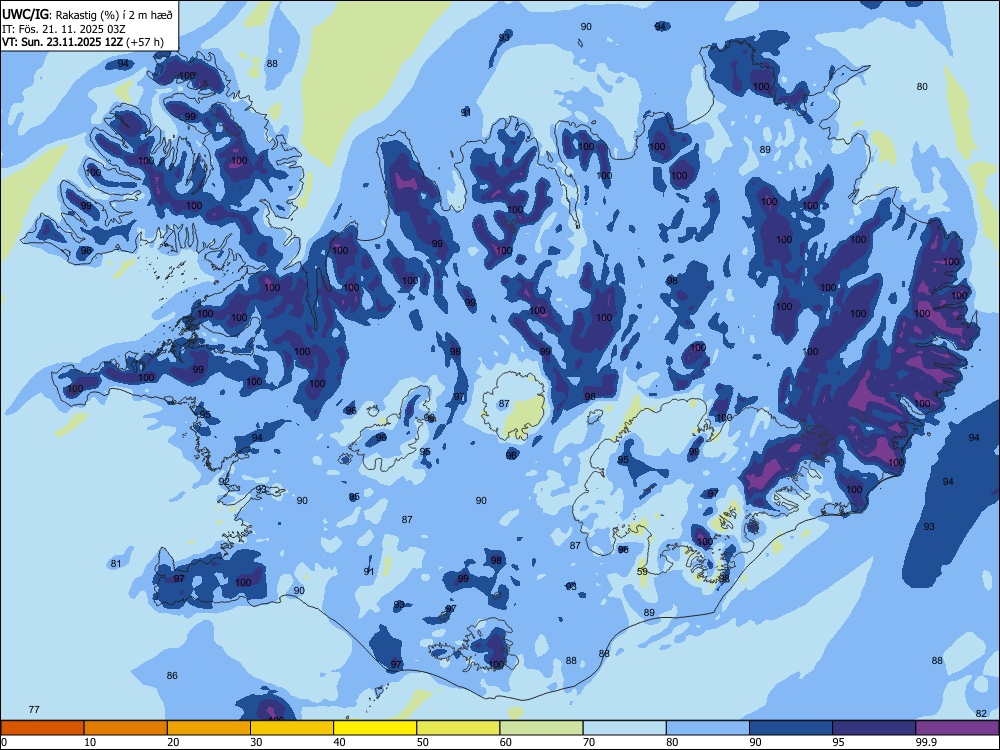Click the '50' tick label on the colour scale
Screen dimensions: 1000x750
[x=423, y=742]
